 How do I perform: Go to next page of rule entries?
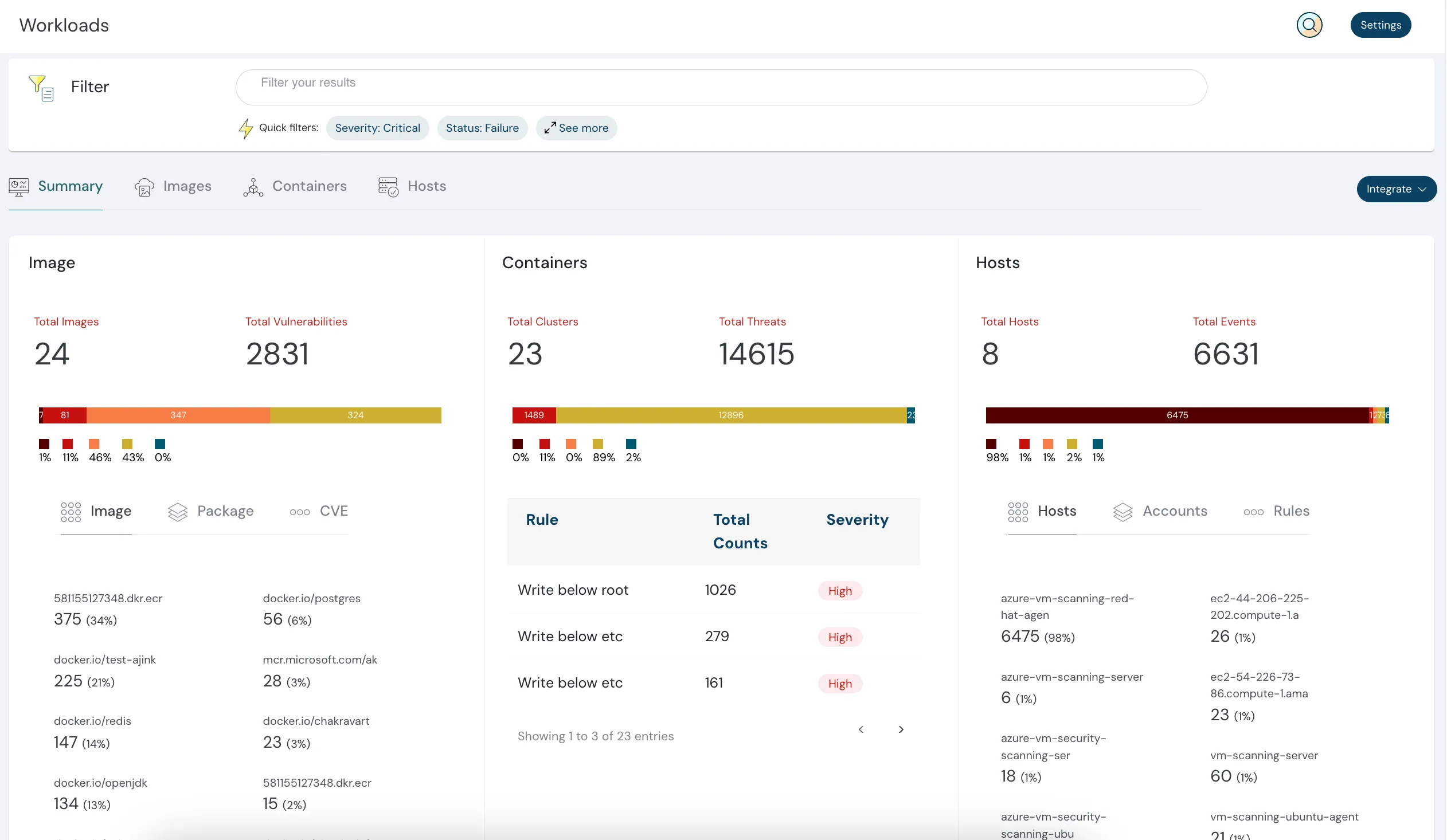point(900,729)
